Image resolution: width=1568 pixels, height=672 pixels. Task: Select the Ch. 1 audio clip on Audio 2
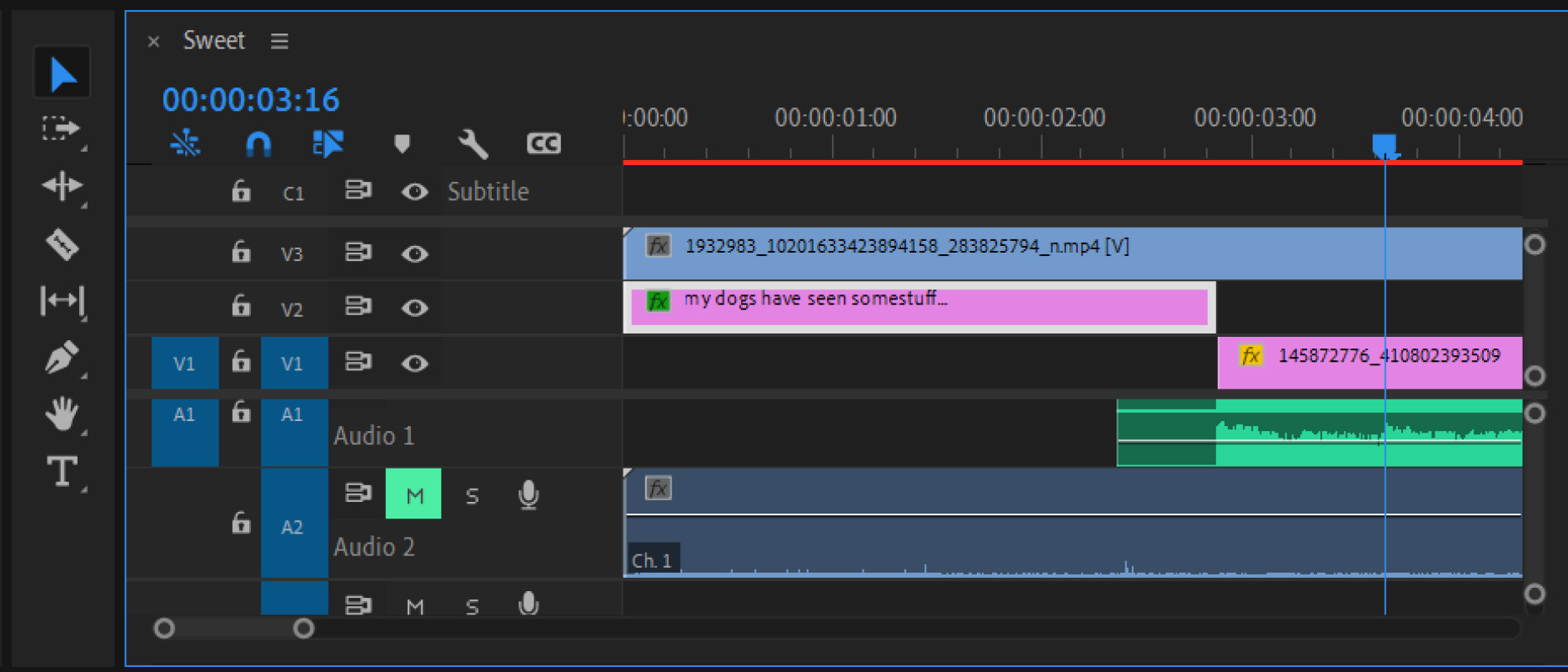(1073, 523)
